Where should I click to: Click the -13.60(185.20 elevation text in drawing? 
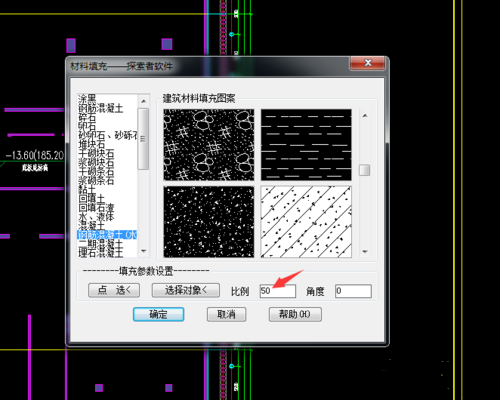(35, 155)
